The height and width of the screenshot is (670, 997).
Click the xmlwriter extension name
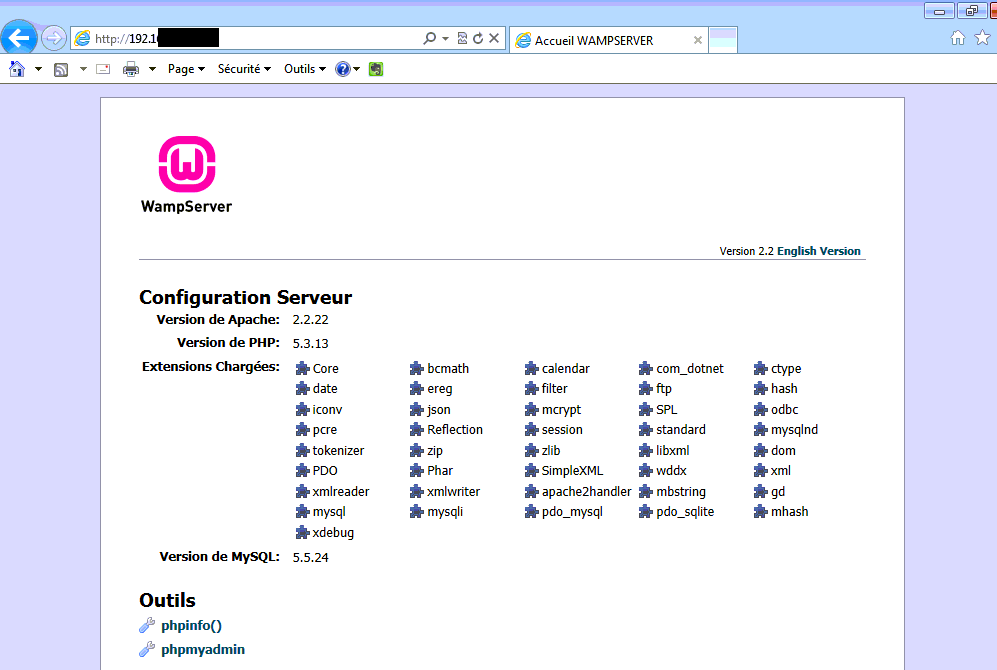coord(453,491)
